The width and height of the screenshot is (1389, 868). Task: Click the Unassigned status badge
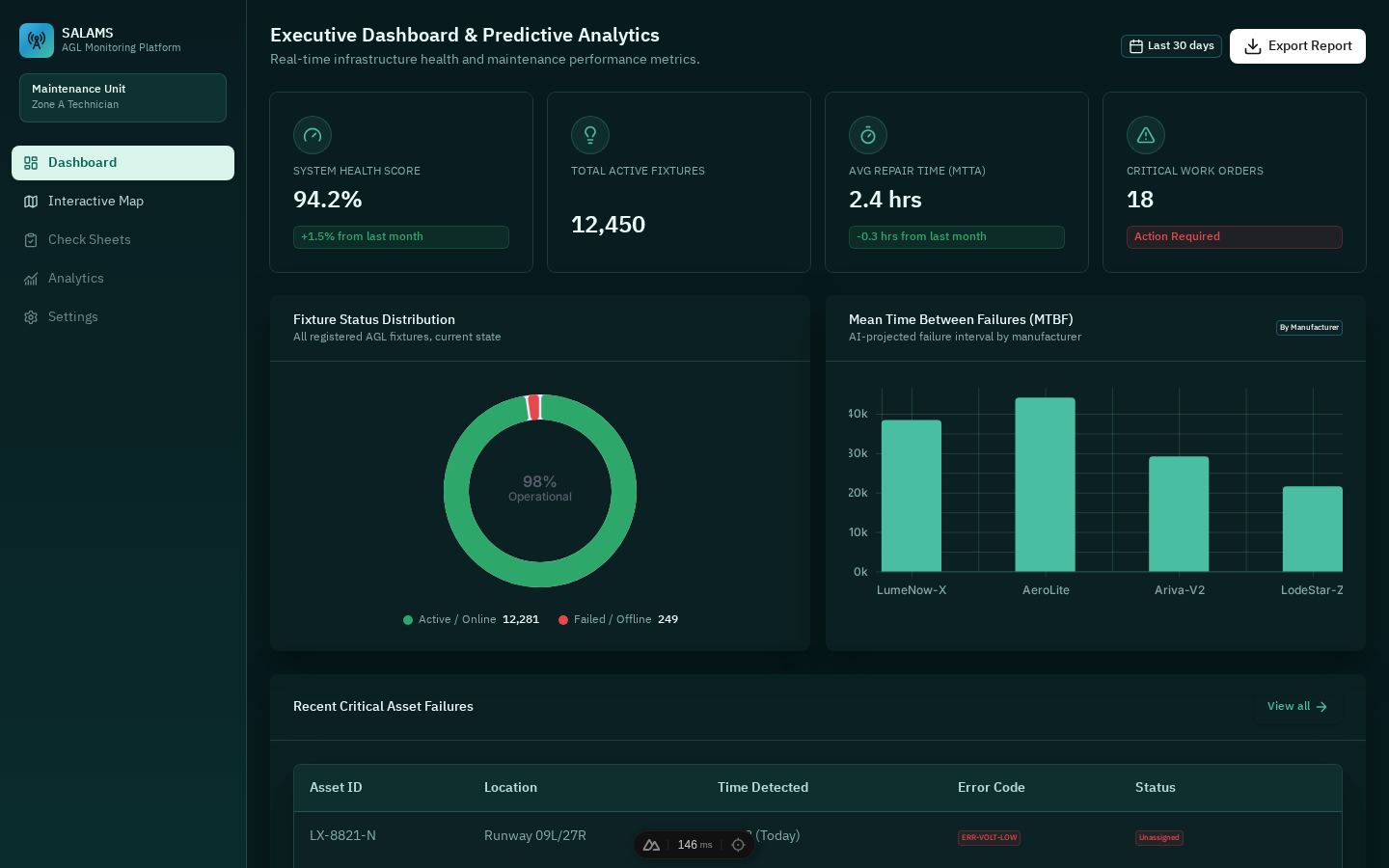[1158, 838]
